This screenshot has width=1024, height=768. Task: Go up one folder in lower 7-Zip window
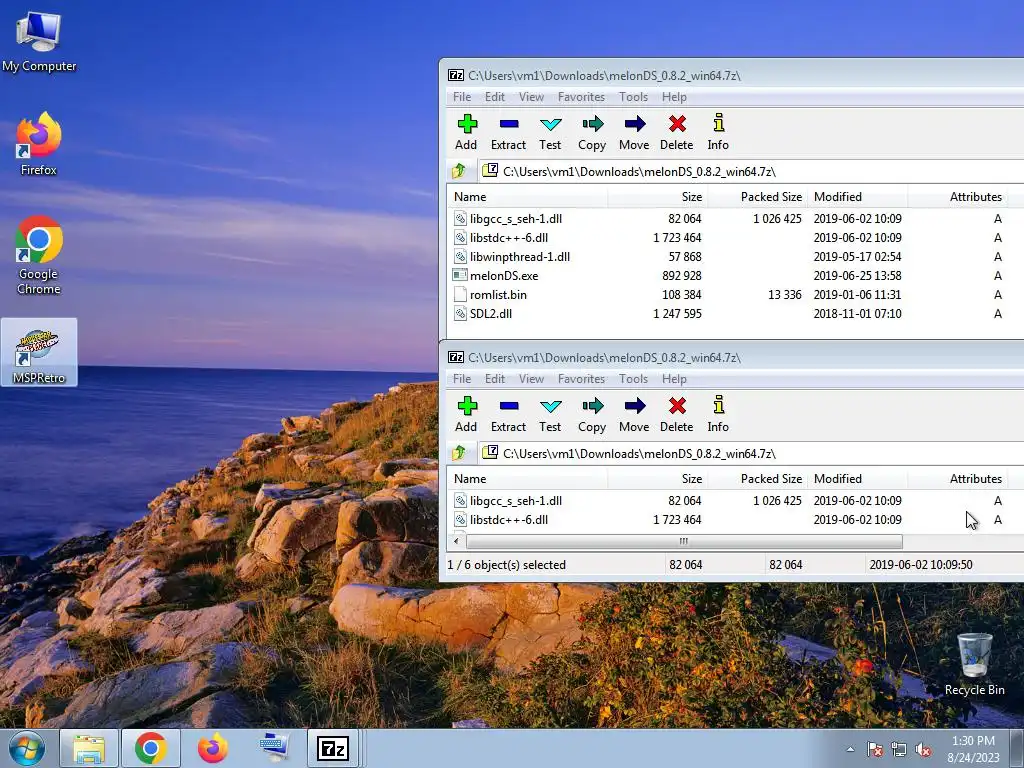coord(458,453)
